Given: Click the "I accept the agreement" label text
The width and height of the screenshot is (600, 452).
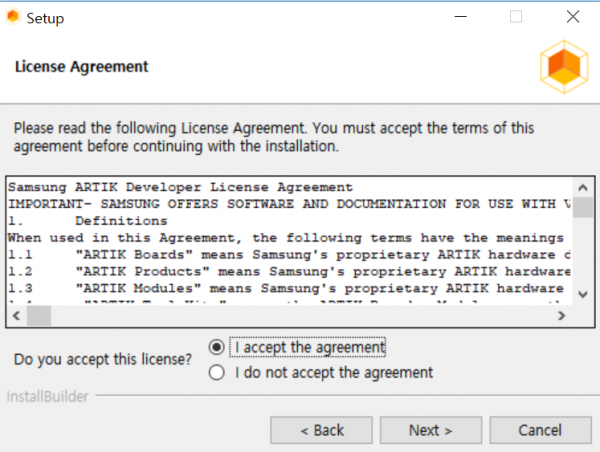Looking at the screenshot, I should click(310, 348).
